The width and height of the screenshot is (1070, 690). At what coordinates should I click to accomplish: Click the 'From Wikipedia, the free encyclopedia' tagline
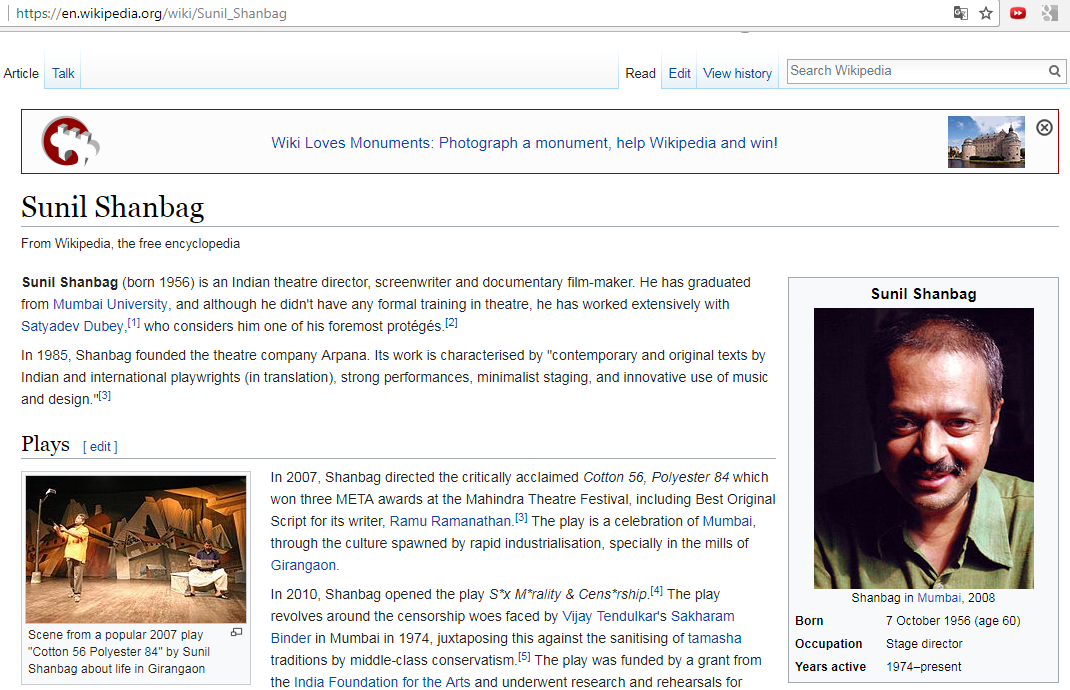click(130, 244)
